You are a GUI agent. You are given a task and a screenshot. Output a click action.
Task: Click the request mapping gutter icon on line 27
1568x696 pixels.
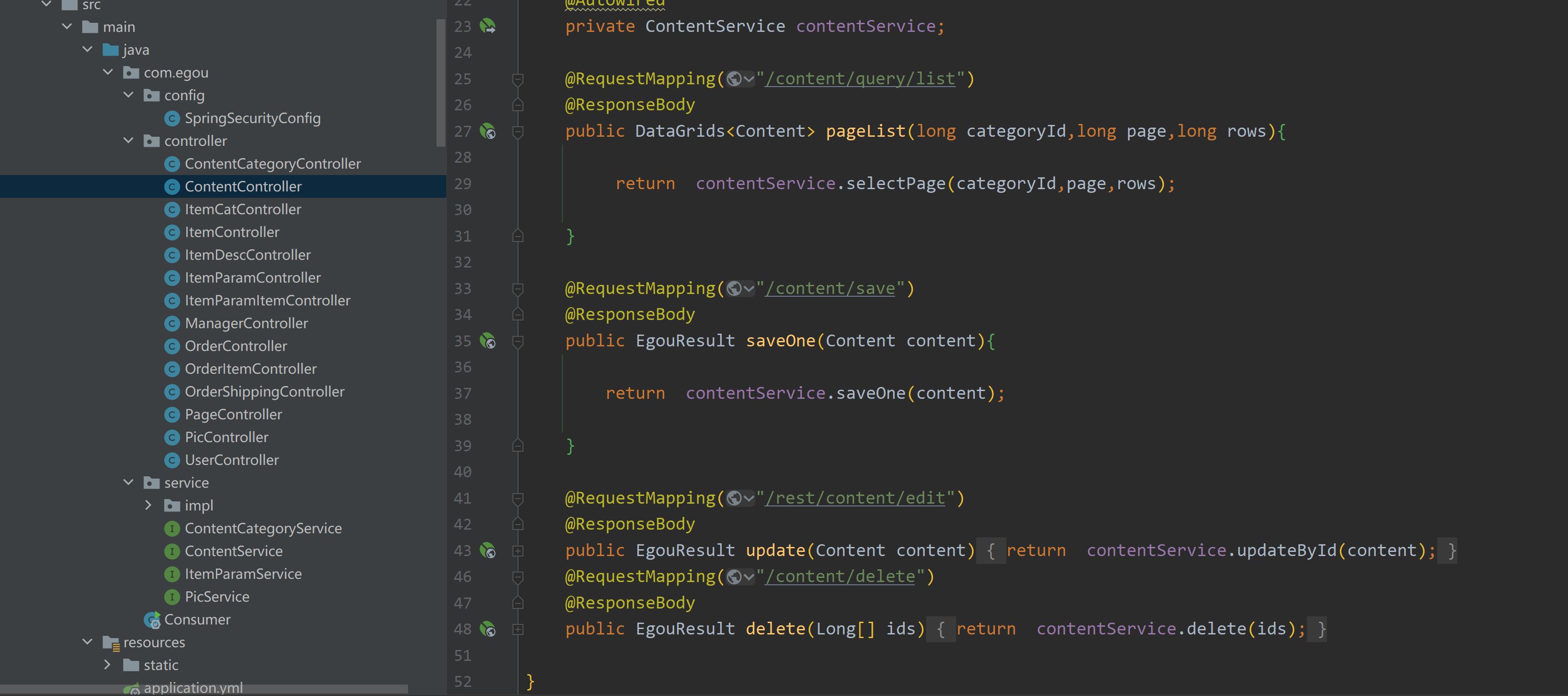pos(487,131)
